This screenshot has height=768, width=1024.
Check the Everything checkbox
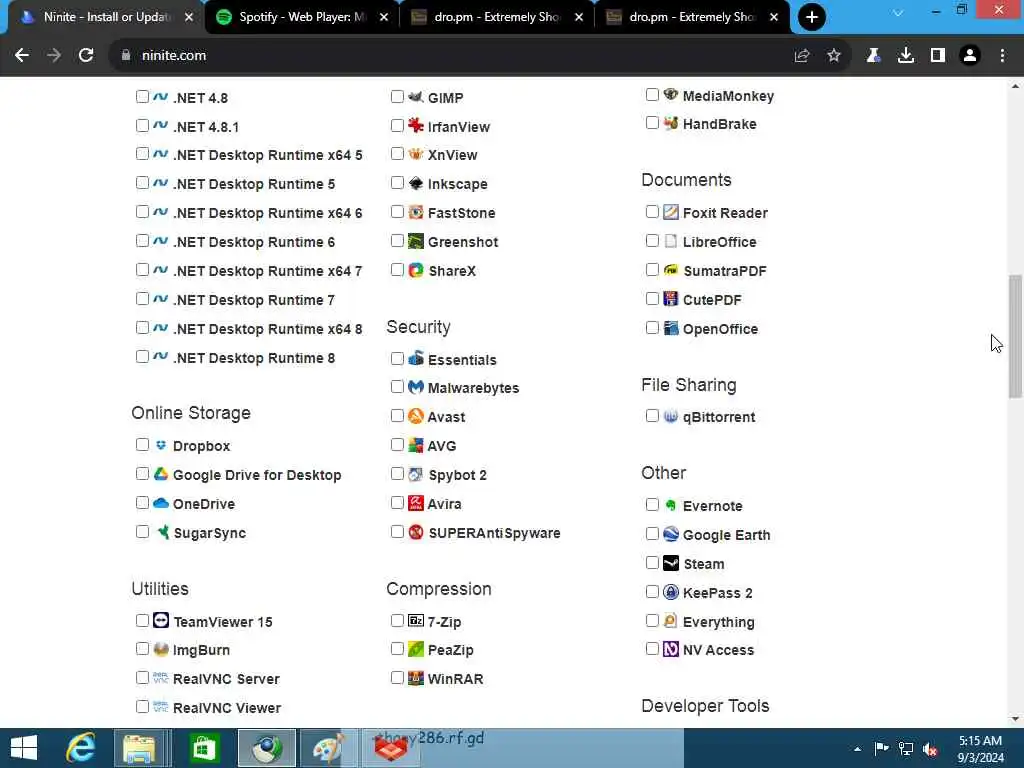(x=652, y=620)
